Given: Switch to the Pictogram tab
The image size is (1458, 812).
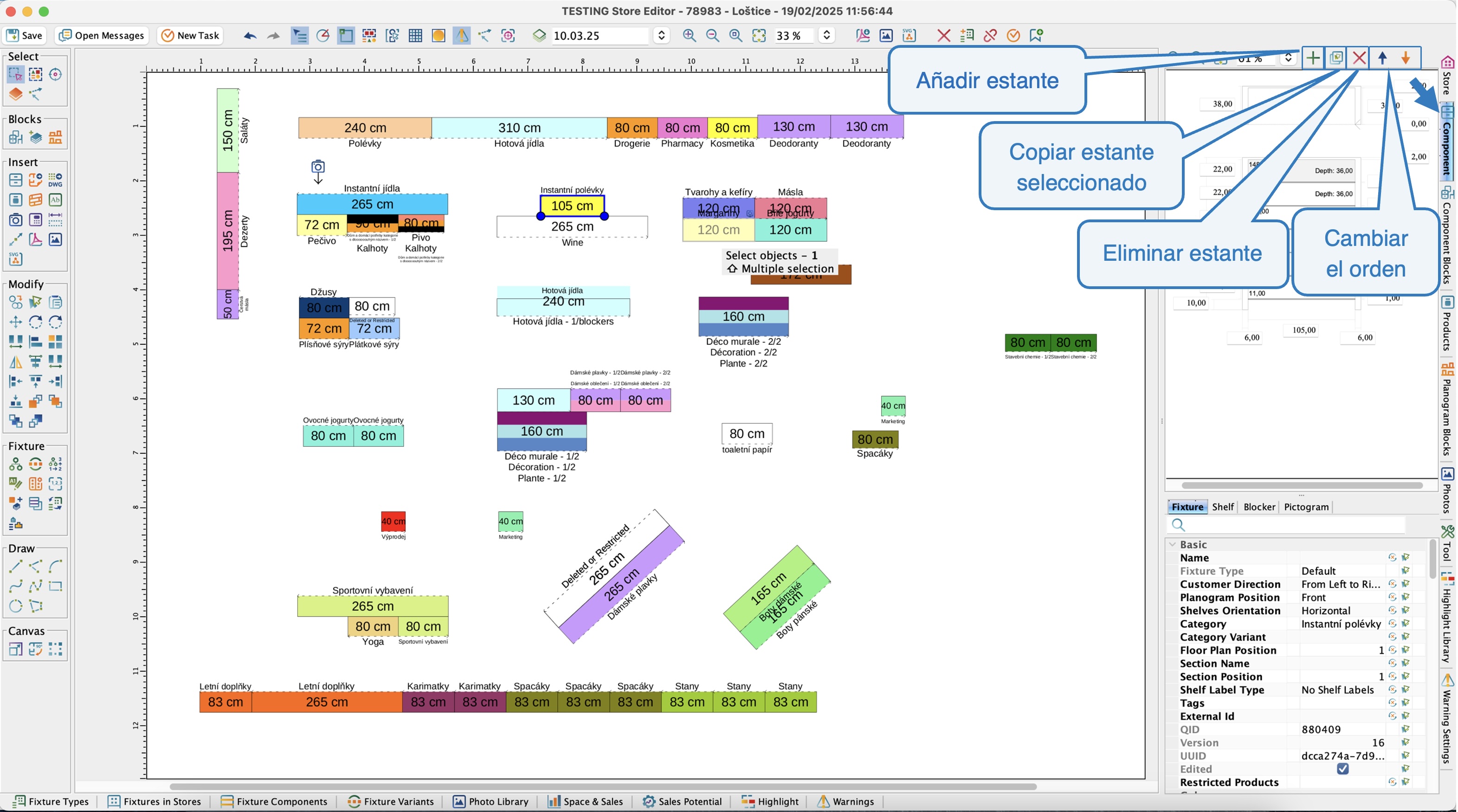Looking at the screenshot, I should [x=1306, y=507].
